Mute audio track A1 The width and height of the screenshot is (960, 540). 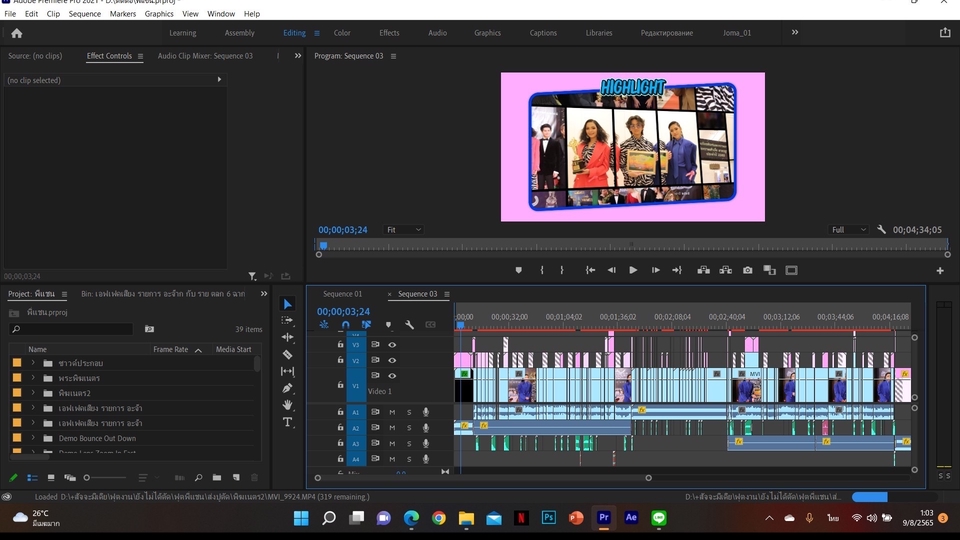[x=392, y=412]
